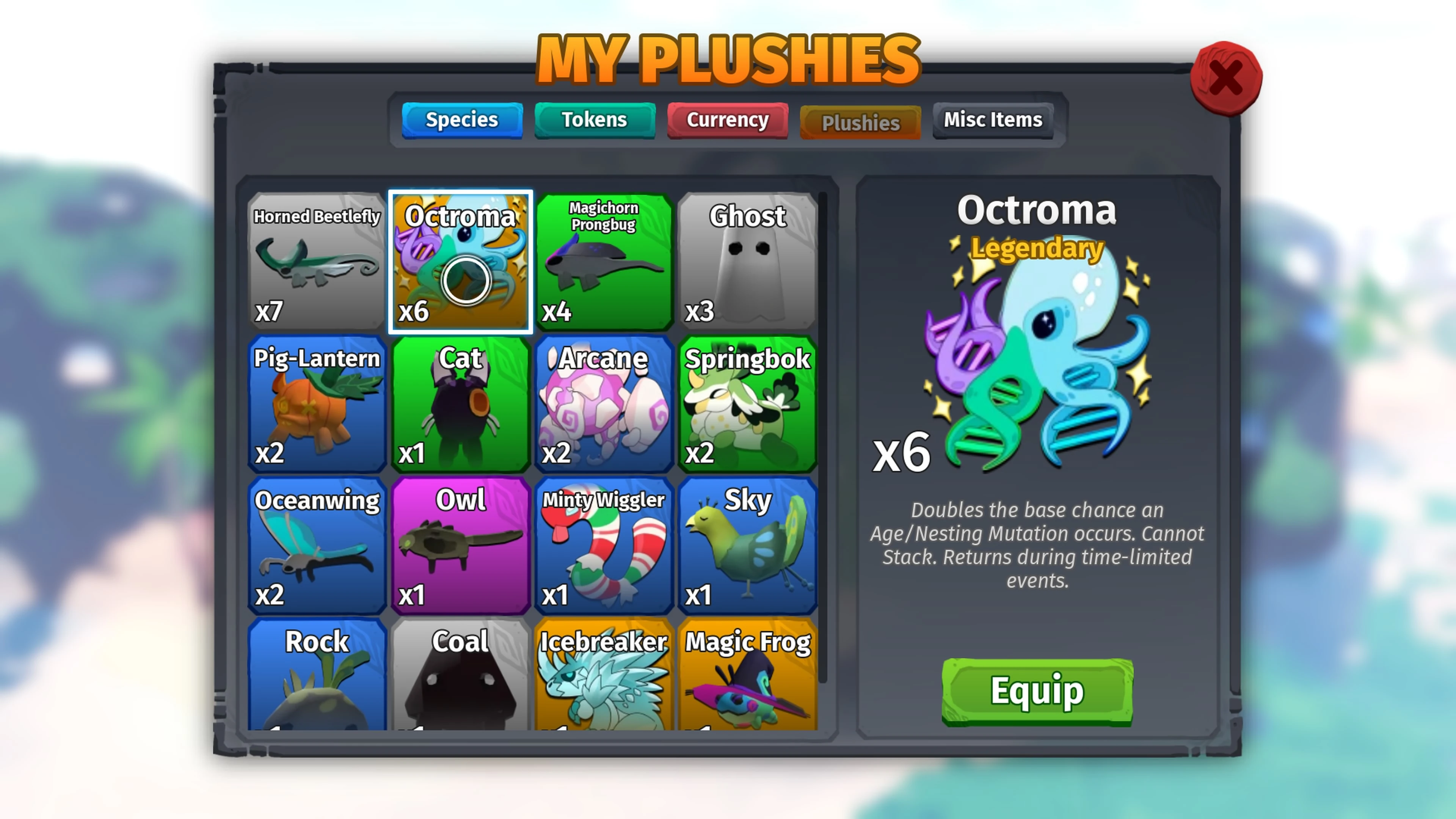Pick the Icebreaker plushie tile
The image size is (1456, 819).
pyautogui.click(x=604, y=674)
